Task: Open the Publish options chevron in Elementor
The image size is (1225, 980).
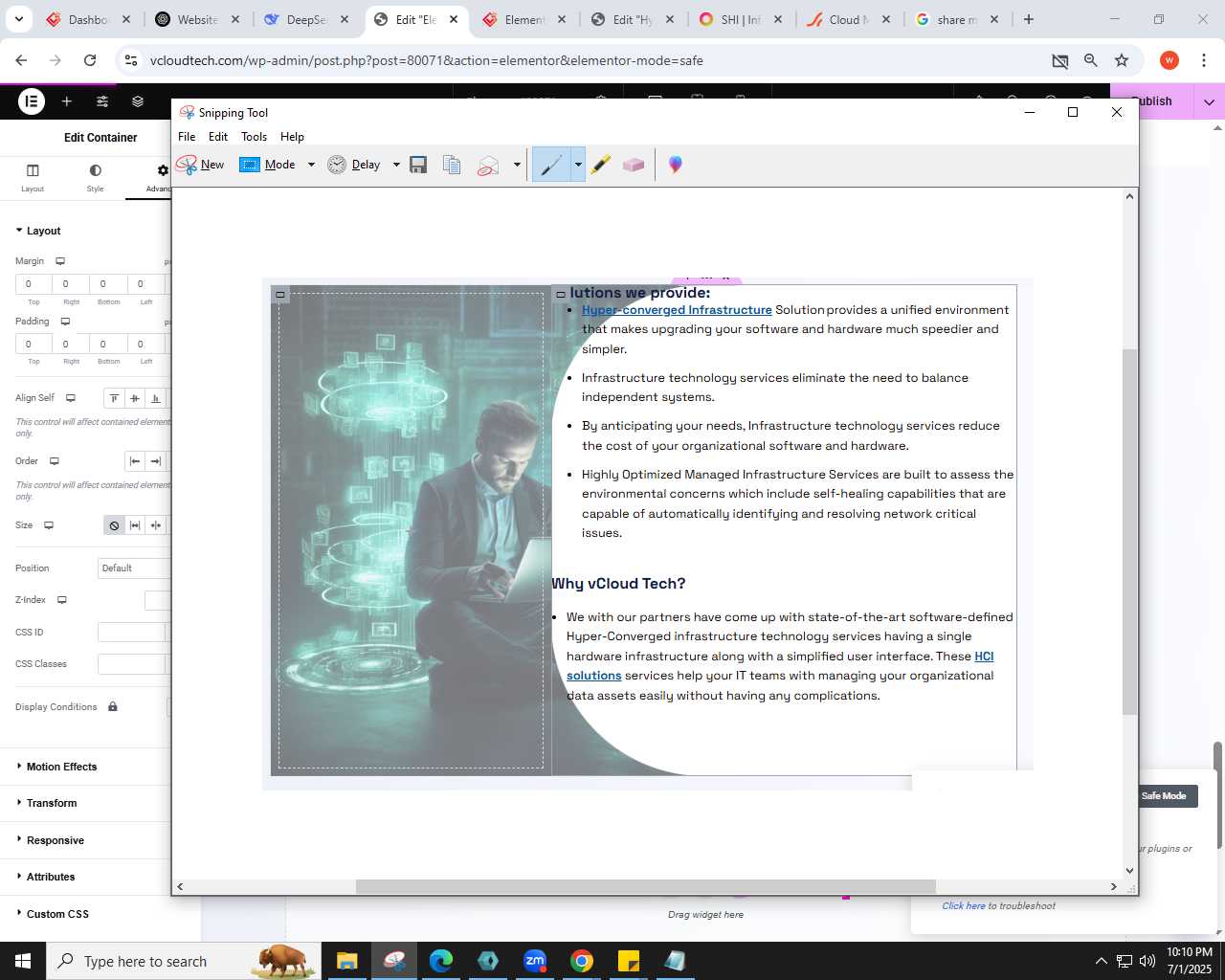Action: pyautogui.click(x=1209, y=101)
